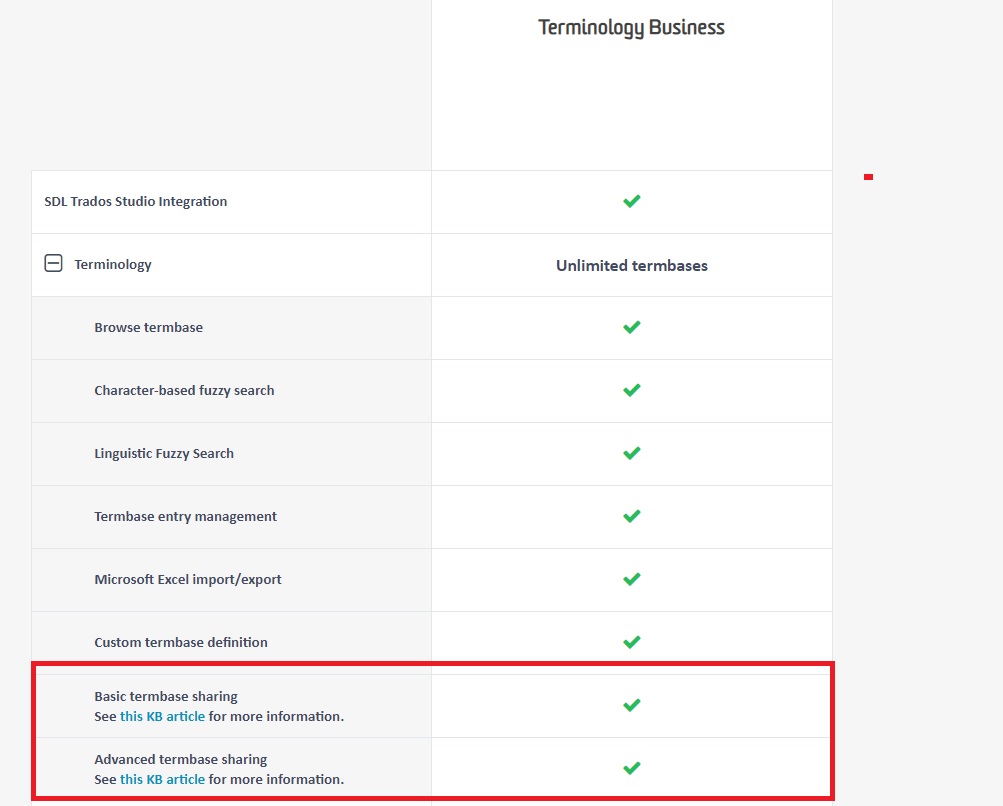Select the SDL Trados Studio Integration row label
Viewport: 1003px width, 806px height.
pyautogui.click(x=135, y=201)
